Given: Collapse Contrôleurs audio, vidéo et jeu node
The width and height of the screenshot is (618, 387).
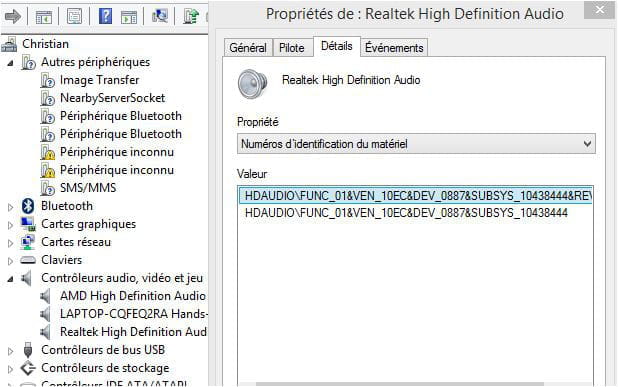Looking at the screenshot, I should 10,279.
